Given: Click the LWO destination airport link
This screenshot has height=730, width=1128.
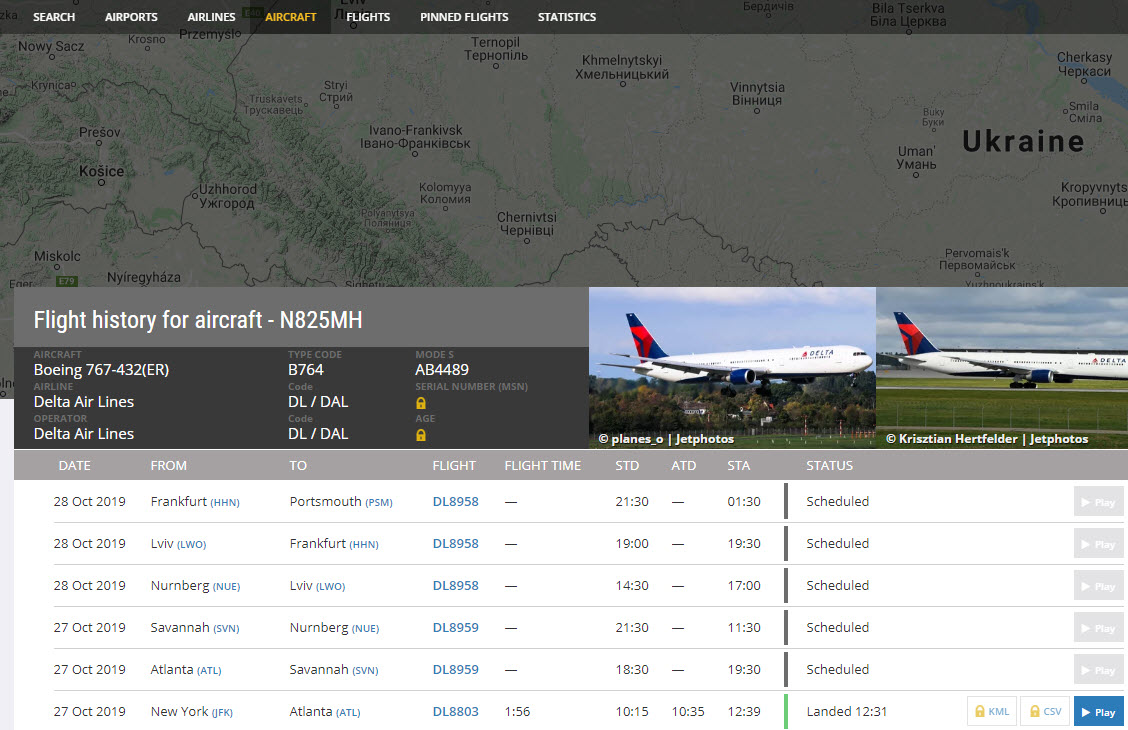Looking at the screenshot, I should click(x=330, y=587).
